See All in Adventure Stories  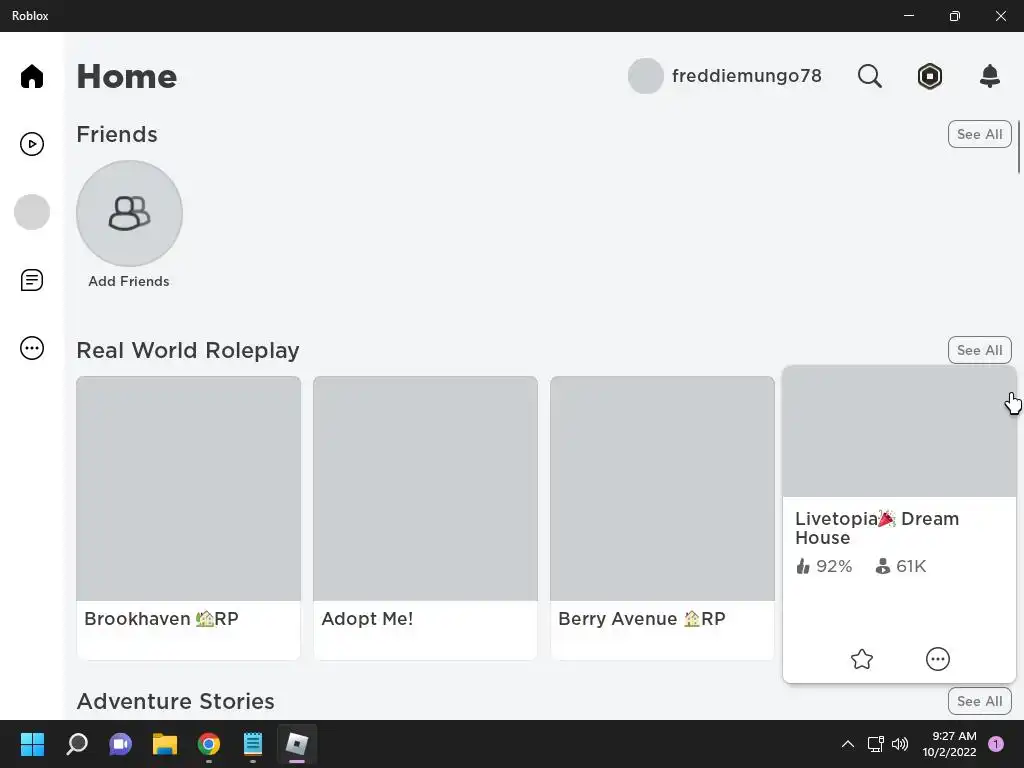pos(980,701)
